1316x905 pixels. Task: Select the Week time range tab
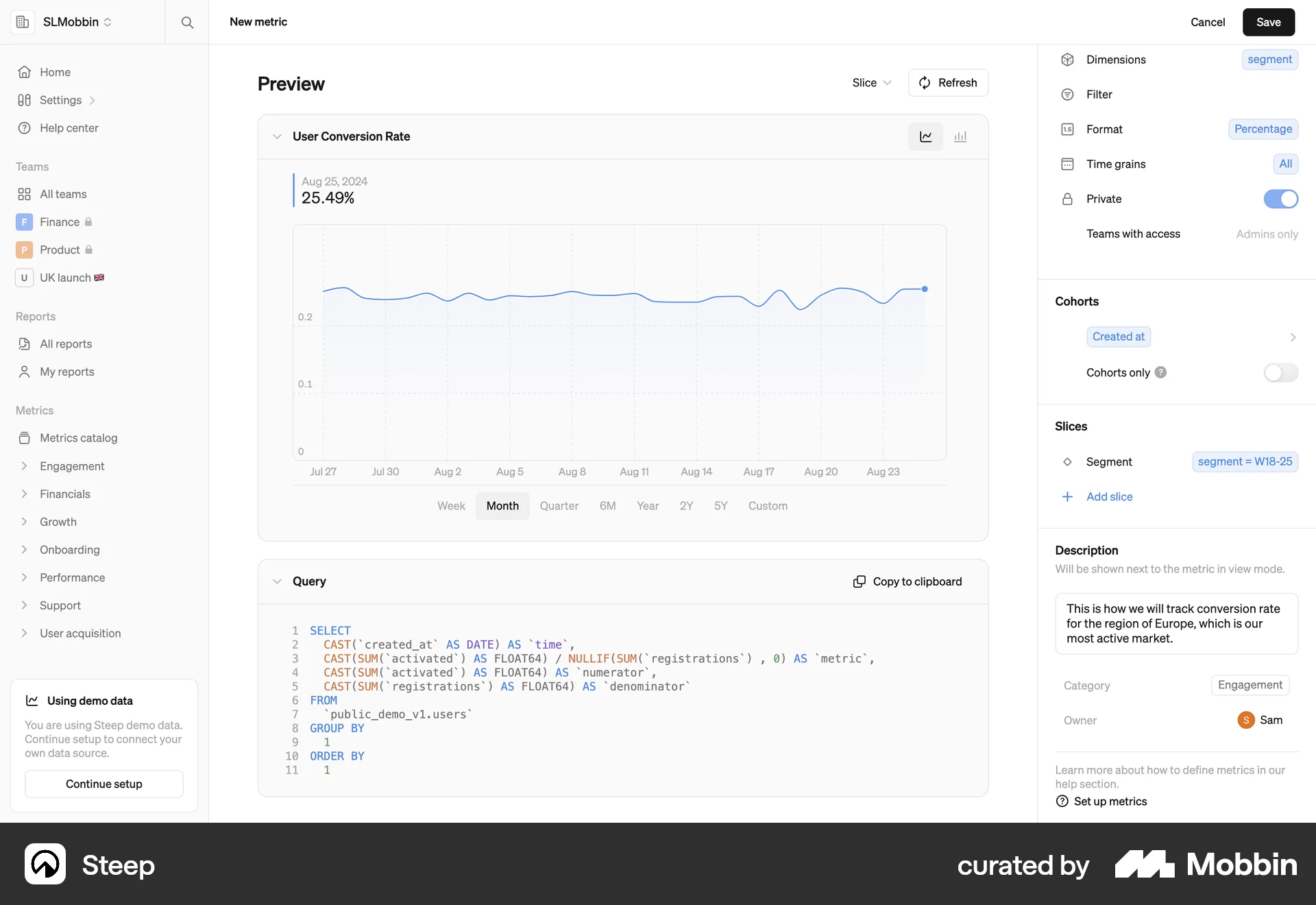coord(451,506)
